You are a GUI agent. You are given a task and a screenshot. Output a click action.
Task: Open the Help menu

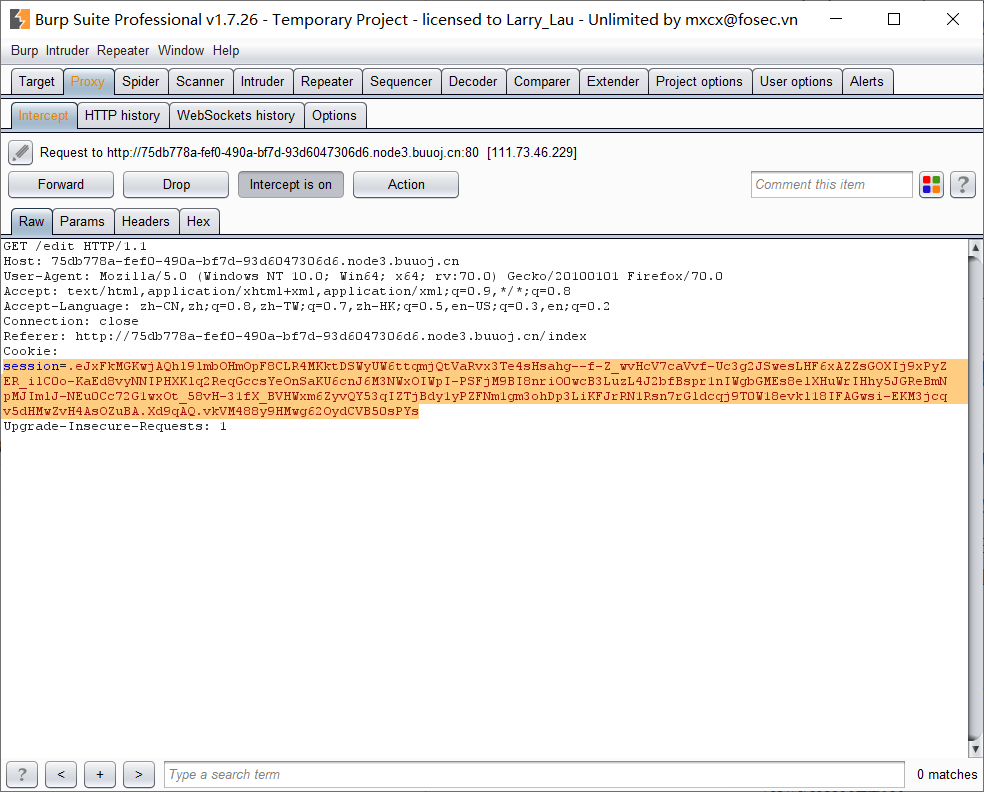point(226,51)
